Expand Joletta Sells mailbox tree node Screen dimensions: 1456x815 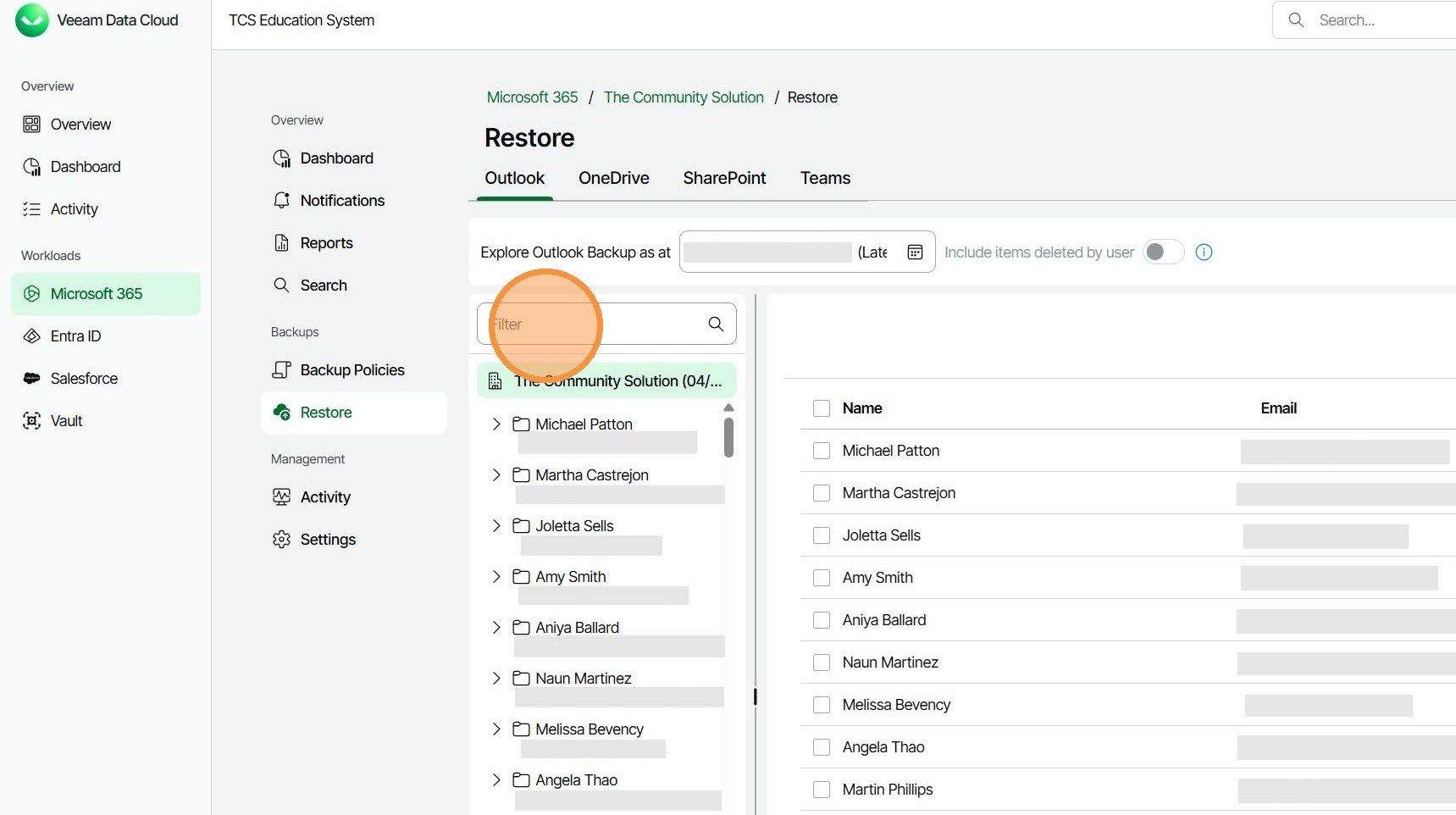(496, 526)
